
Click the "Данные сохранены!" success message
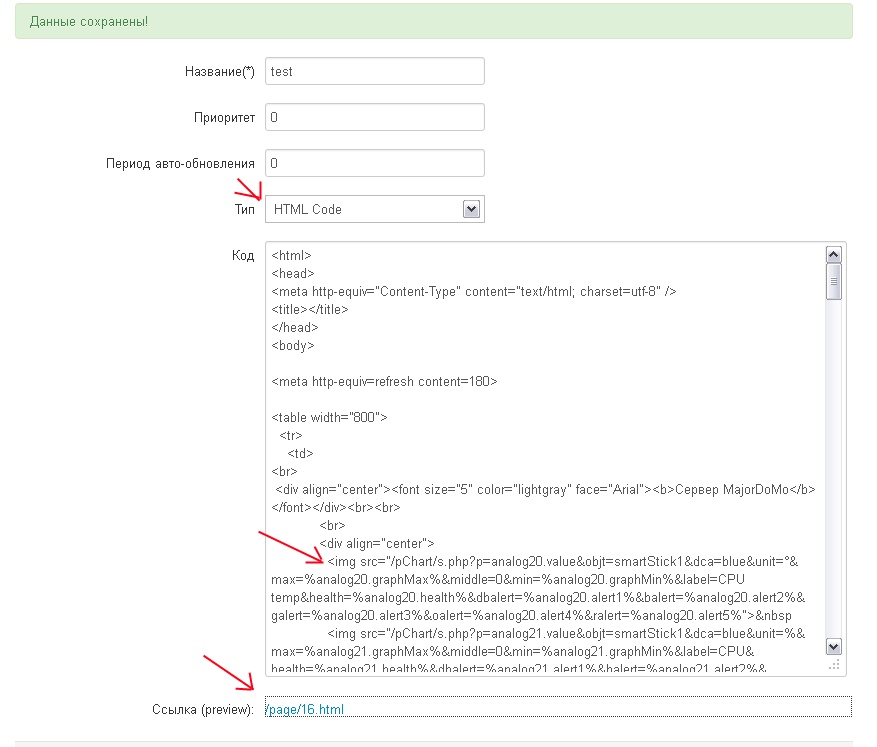[x=89, y=21]
